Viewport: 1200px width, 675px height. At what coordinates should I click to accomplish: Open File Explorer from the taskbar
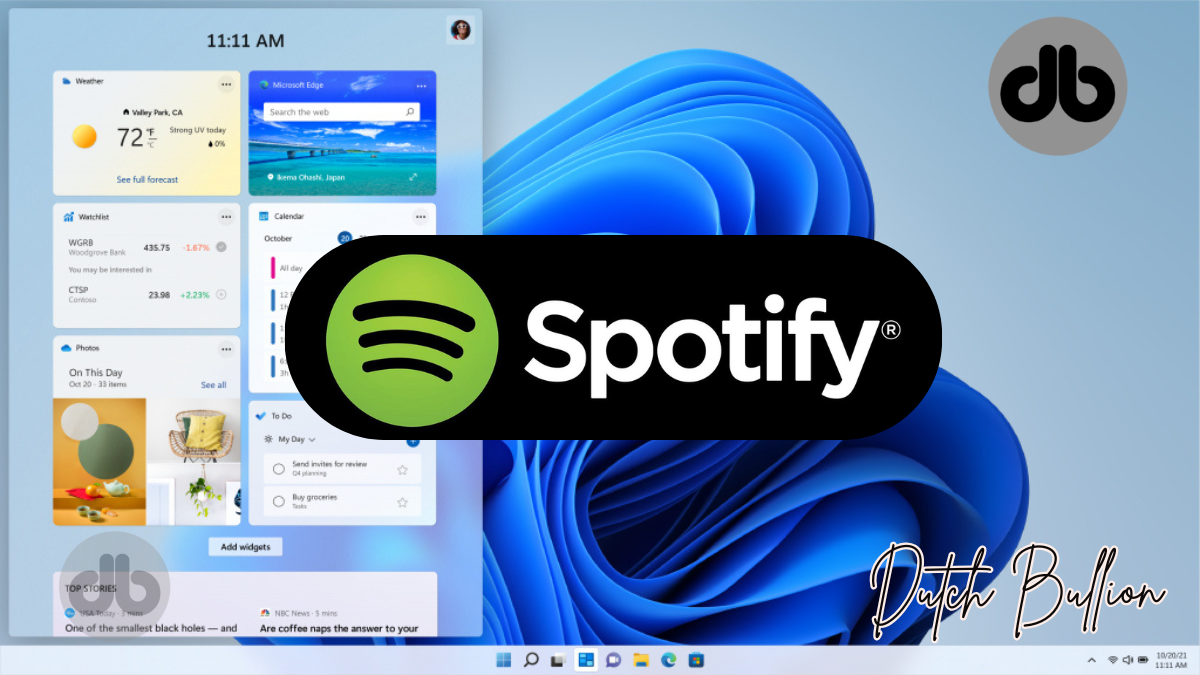click(x=641, y=660)
